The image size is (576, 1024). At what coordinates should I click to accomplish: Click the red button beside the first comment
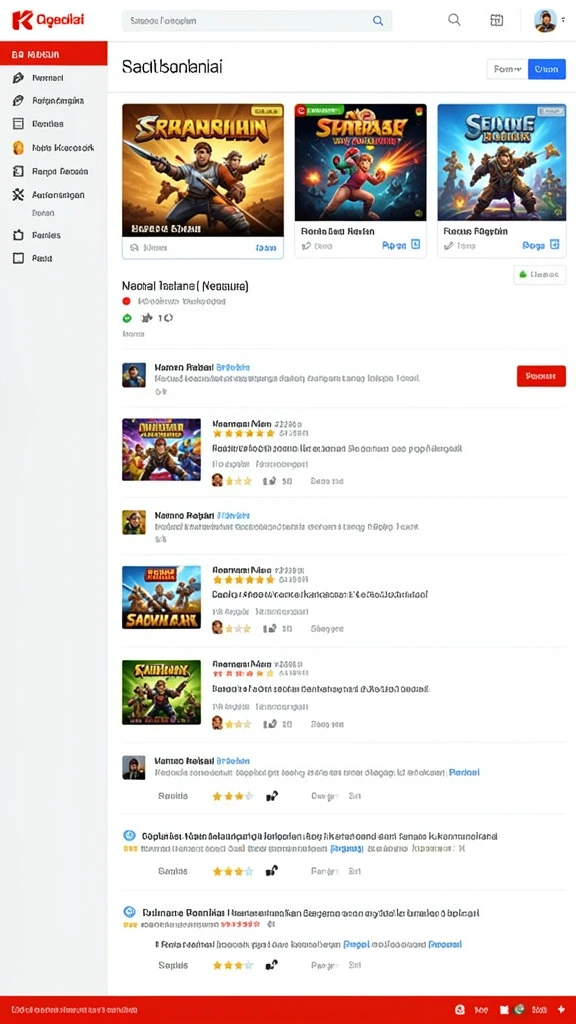click(541, 376)
